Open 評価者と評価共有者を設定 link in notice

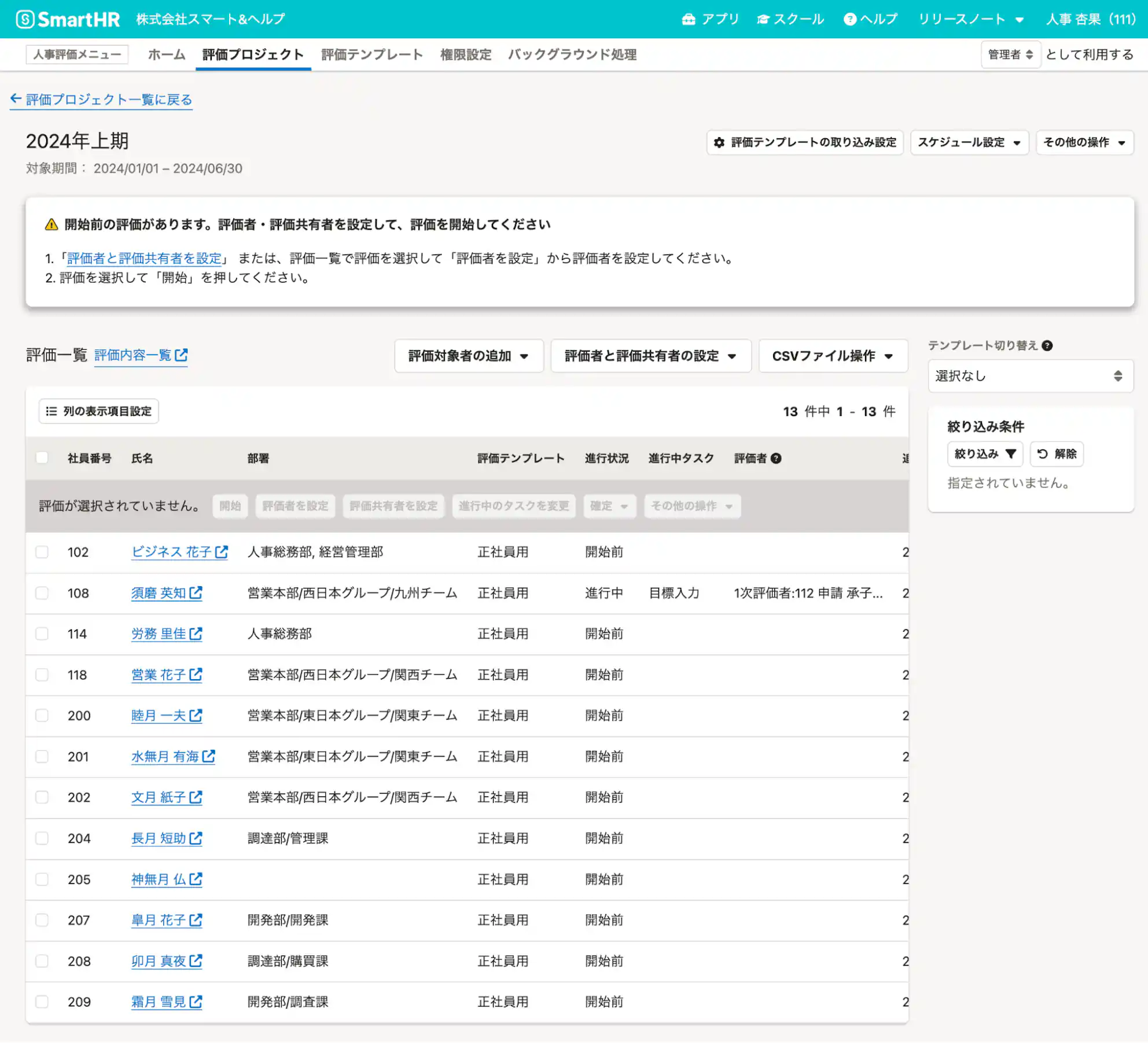[x=145, y=258]
